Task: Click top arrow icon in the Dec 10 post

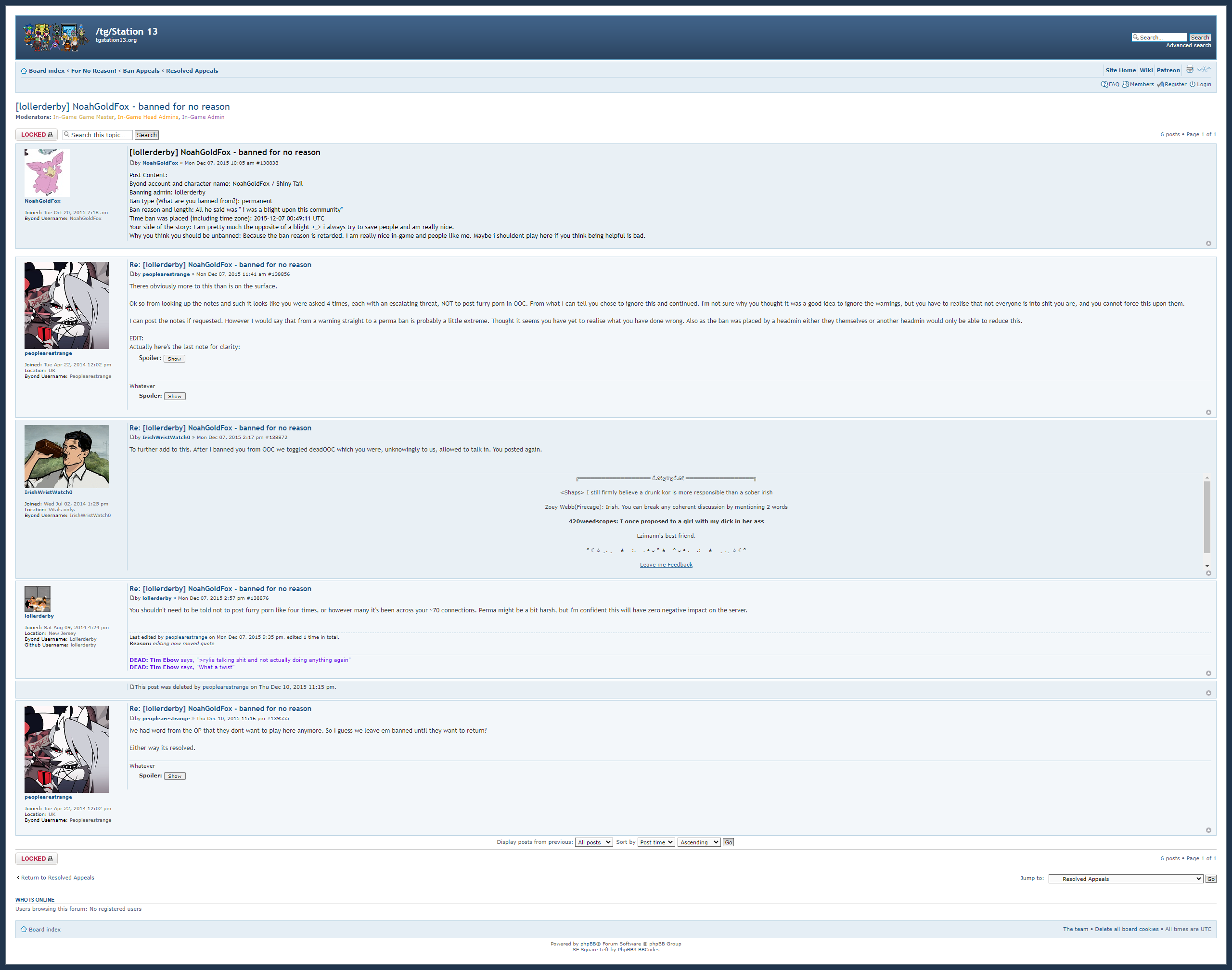Action: click(1208, 830)
